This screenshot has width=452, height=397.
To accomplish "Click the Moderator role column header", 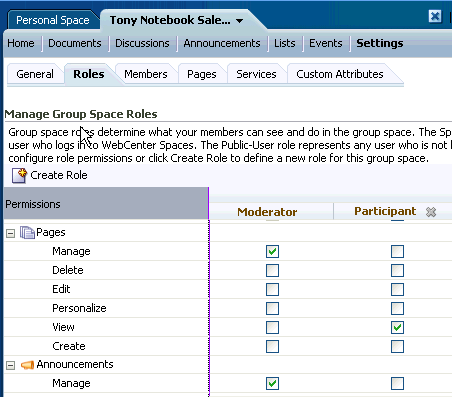I will [267, 212].
